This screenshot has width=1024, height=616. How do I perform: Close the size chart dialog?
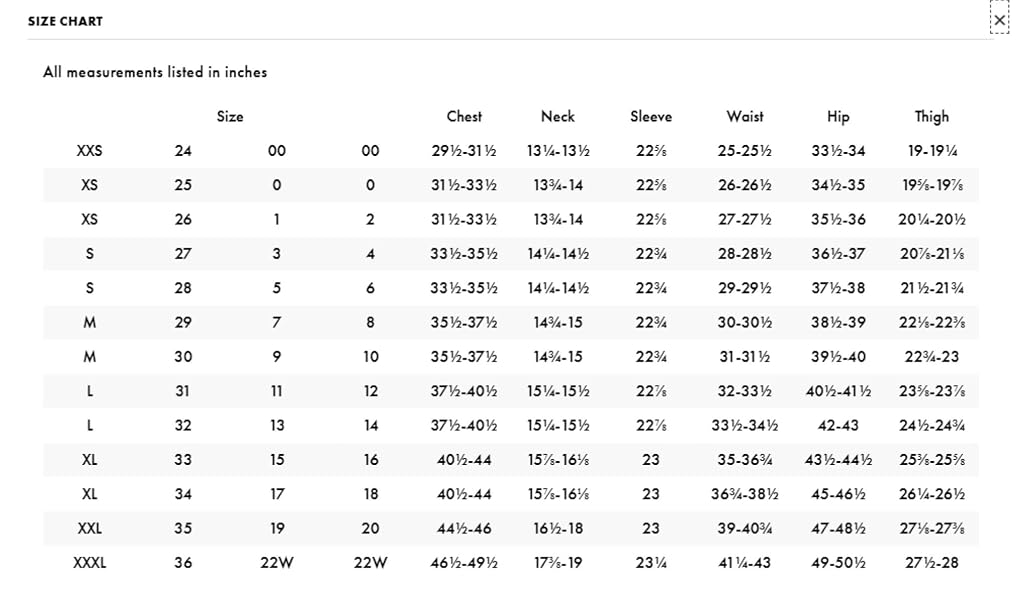[x=999, y=20]
